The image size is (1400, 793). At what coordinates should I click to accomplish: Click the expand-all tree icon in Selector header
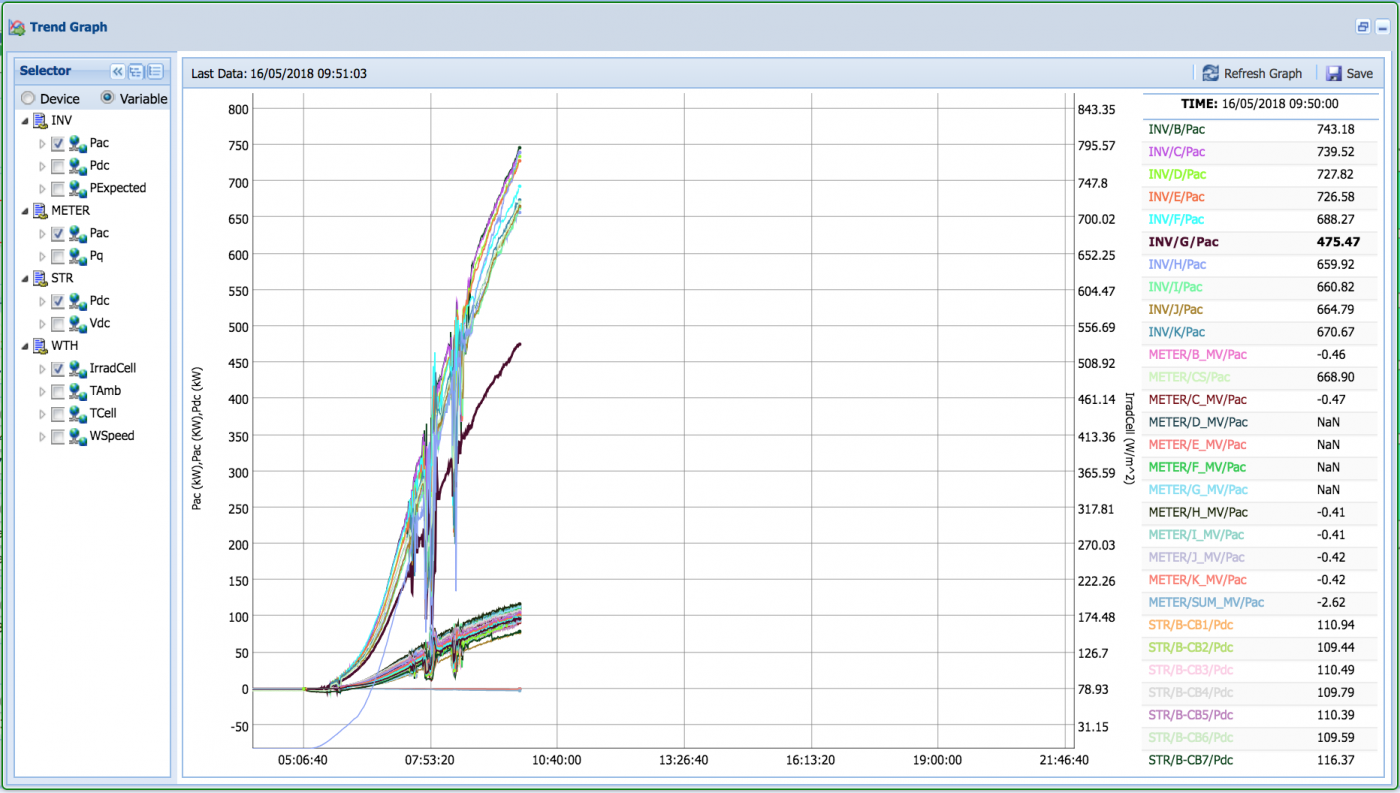pyautogui.click(x=136, y=71)
